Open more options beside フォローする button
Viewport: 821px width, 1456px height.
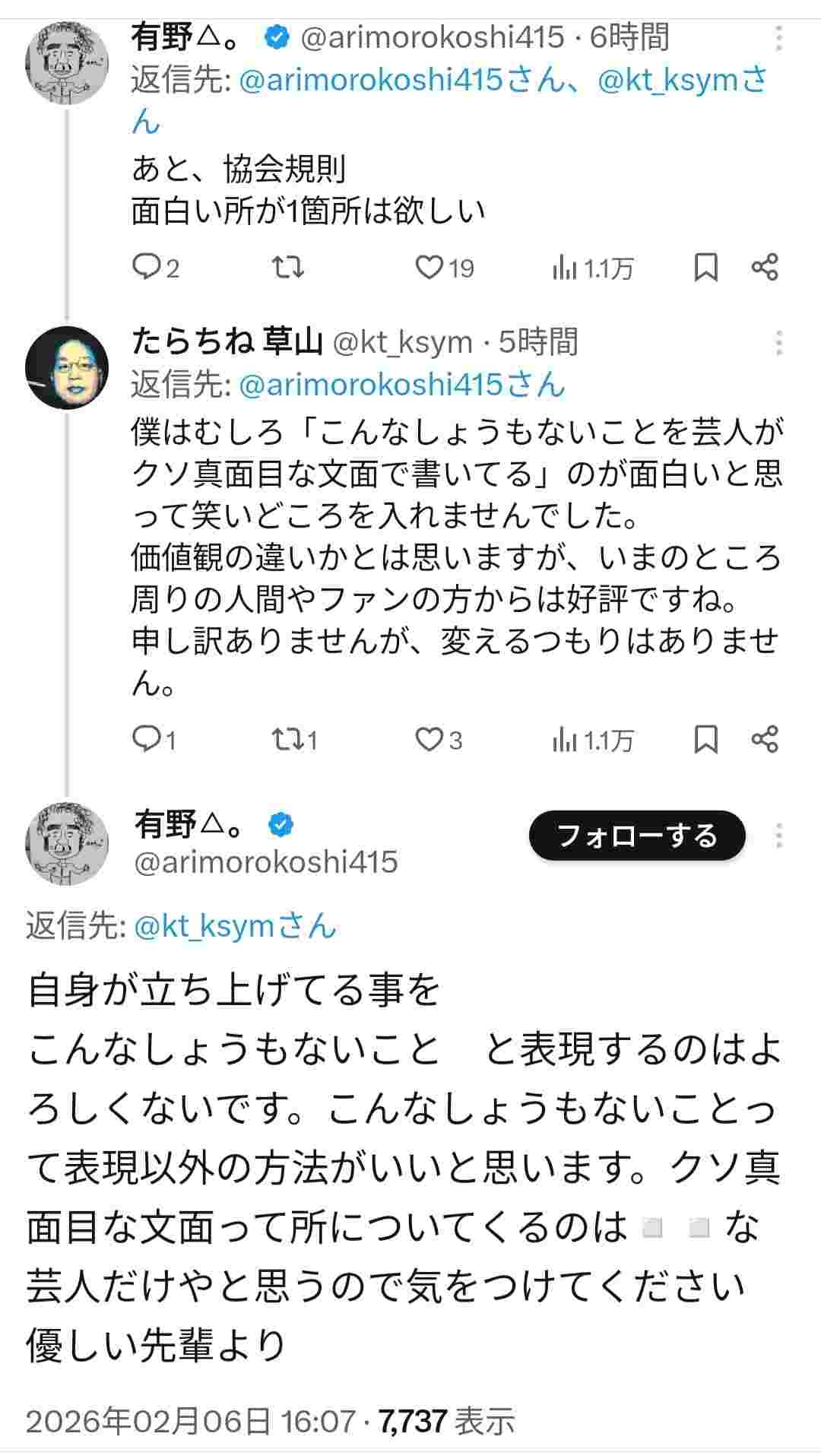coord(778,836)
